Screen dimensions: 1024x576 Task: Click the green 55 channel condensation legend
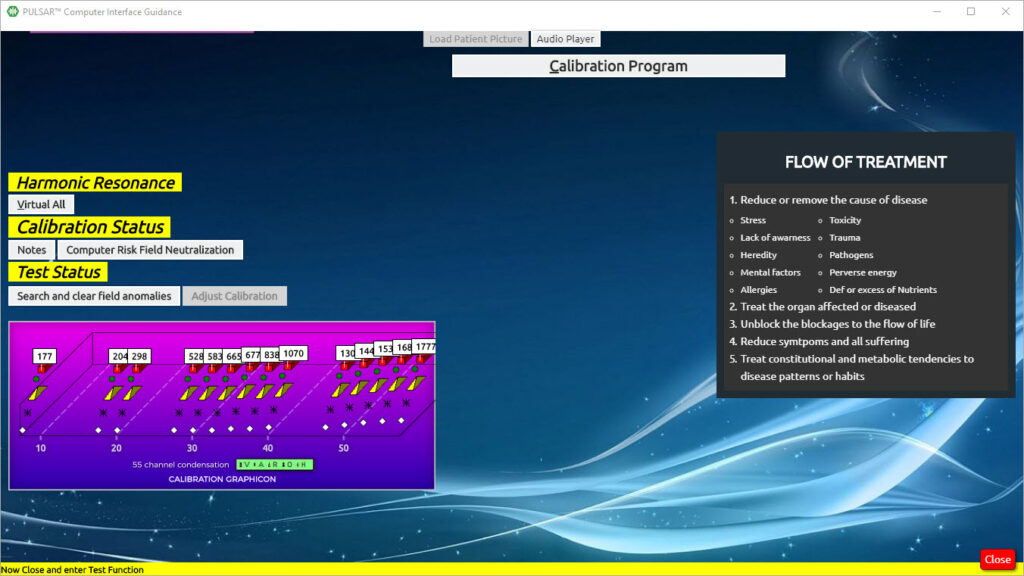click(x=275, y=465)
